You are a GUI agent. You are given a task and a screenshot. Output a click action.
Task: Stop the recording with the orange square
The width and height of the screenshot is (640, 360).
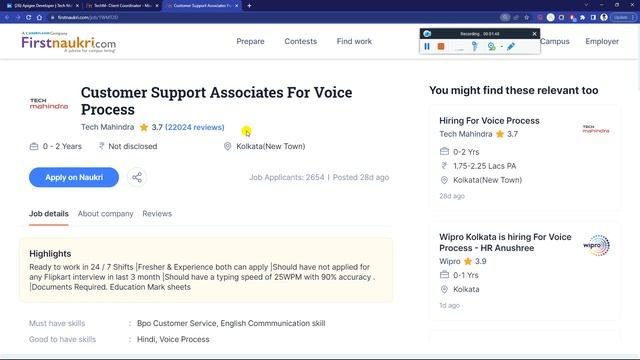pos(441,47)
